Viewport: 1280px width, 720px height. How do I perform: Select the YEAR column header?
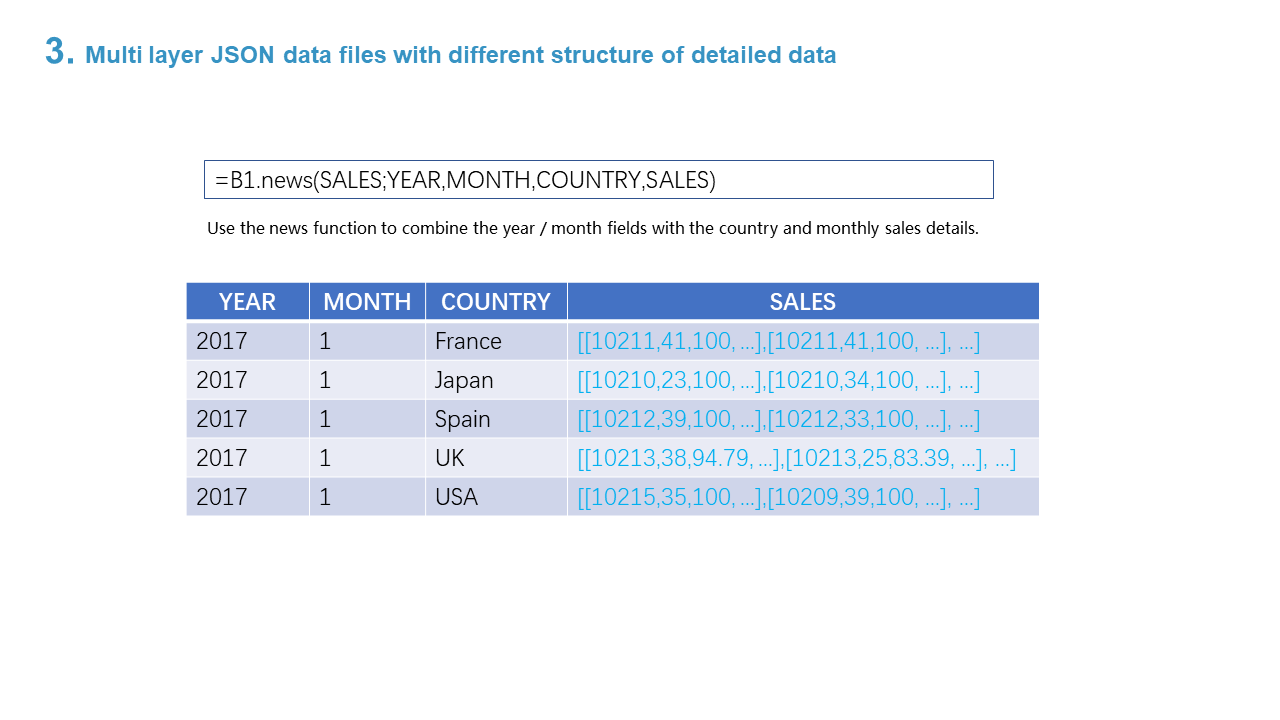(247, 302)
